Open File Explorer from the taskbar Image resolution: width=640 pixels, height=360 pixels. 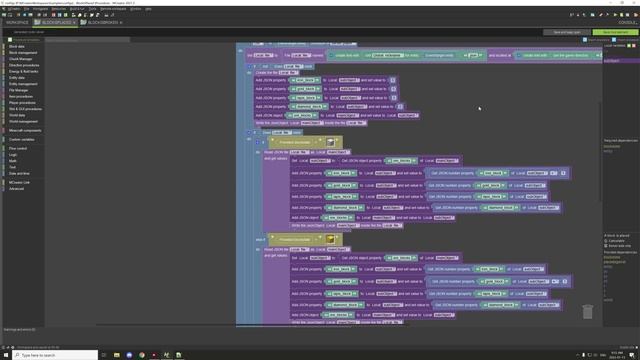click(117, 355)
